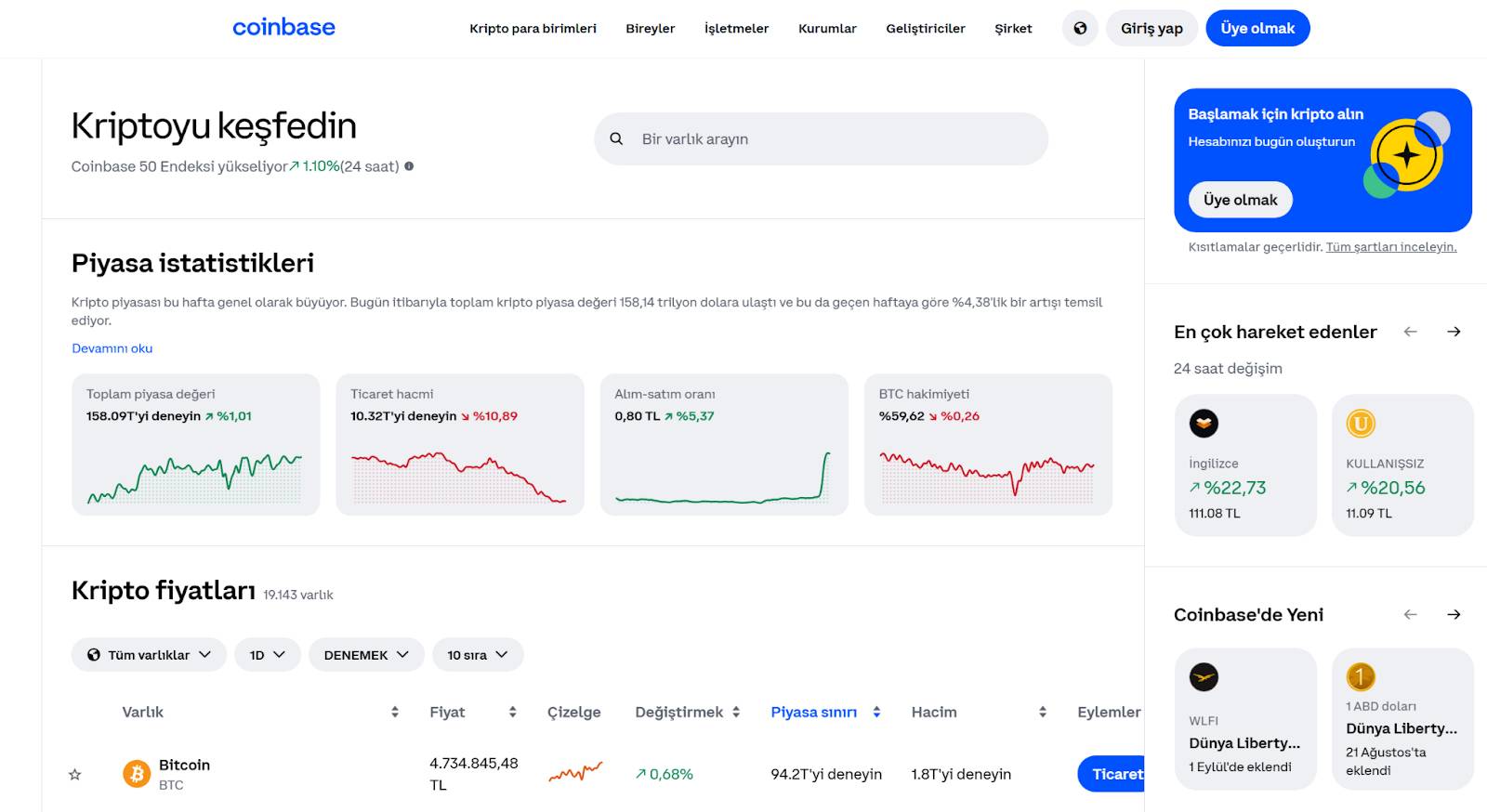The width and height of the screenshot is (1487, 812).
Task: Click the Giriş yap button
Action: [x=1151, y=28]
